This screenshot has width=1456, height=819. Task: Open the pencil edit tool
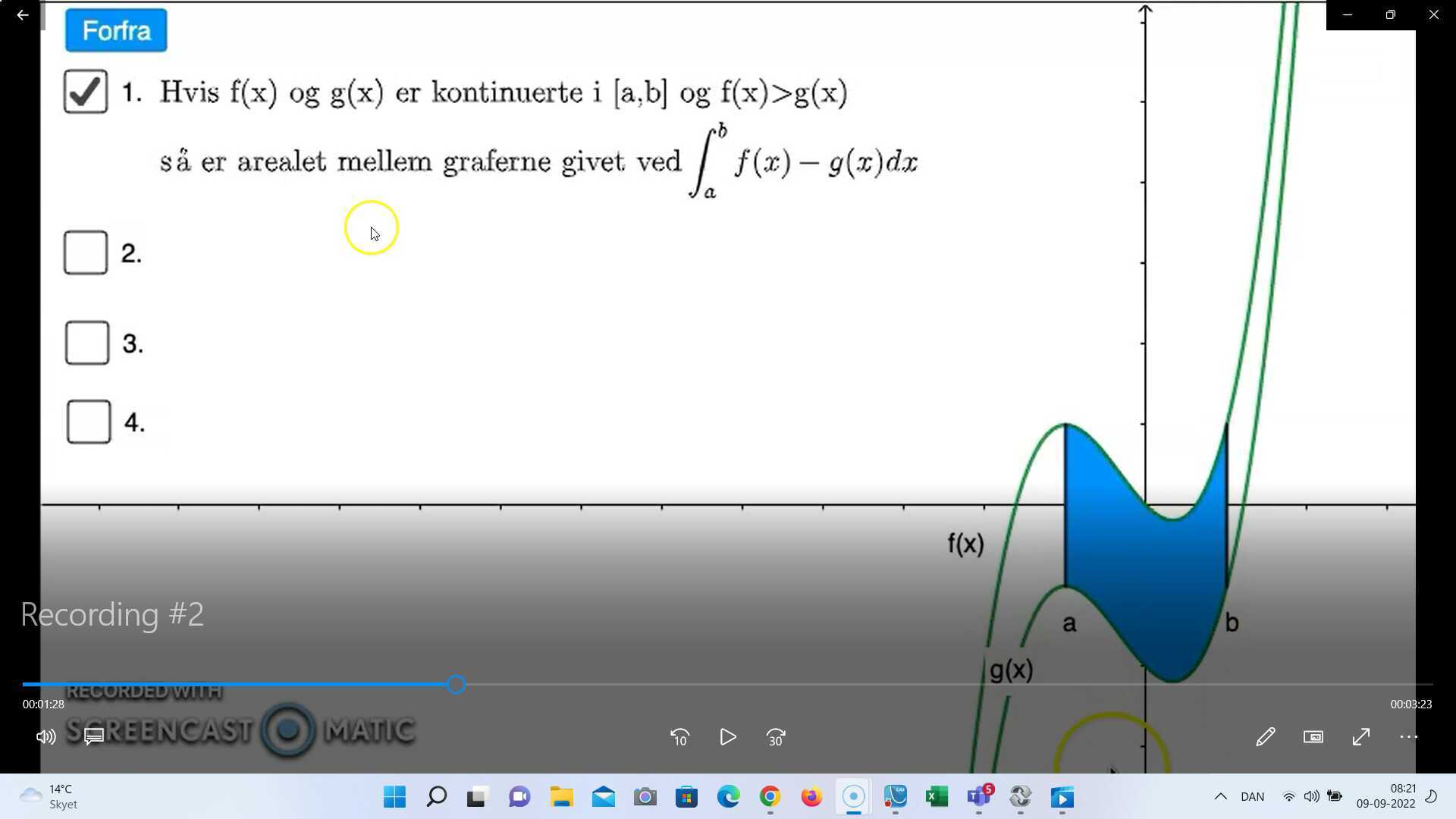click(x=1265, y=737)
